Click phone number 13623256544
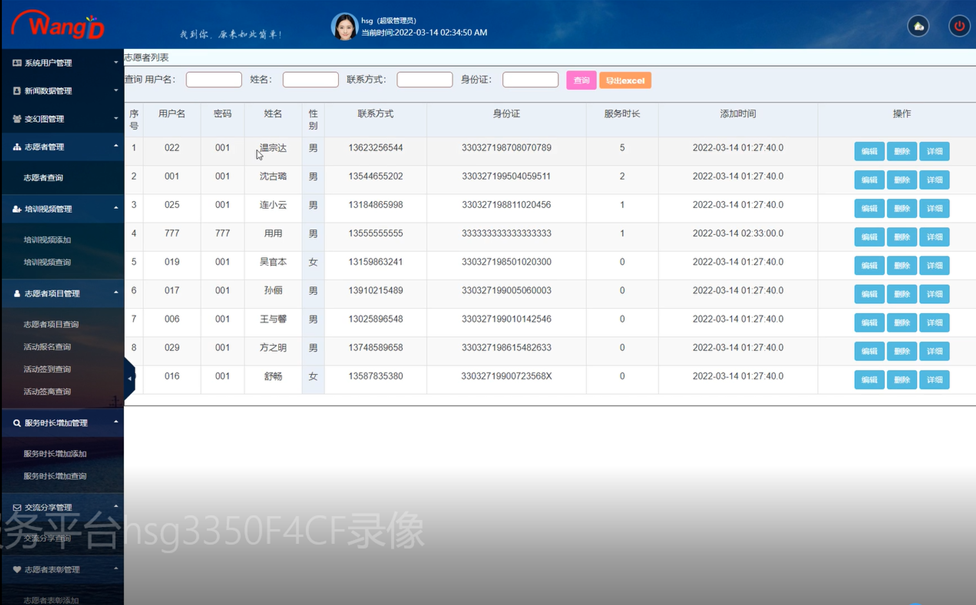This screenshot has height=605, width=976. point(375,148)
